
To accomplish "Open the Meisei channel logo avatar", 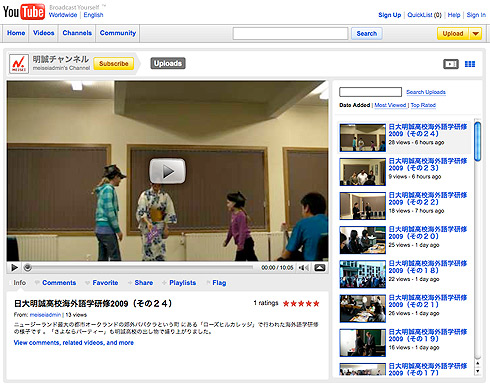I will click(19, 63).
